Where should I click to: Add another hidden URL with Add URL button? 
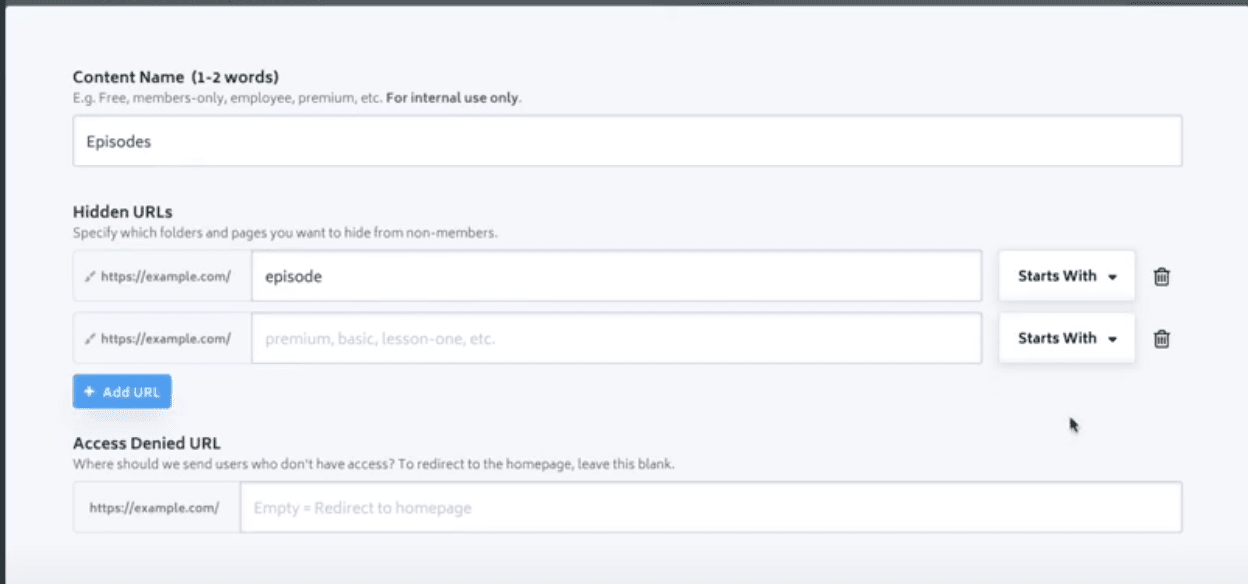click(x=122, y=392)
